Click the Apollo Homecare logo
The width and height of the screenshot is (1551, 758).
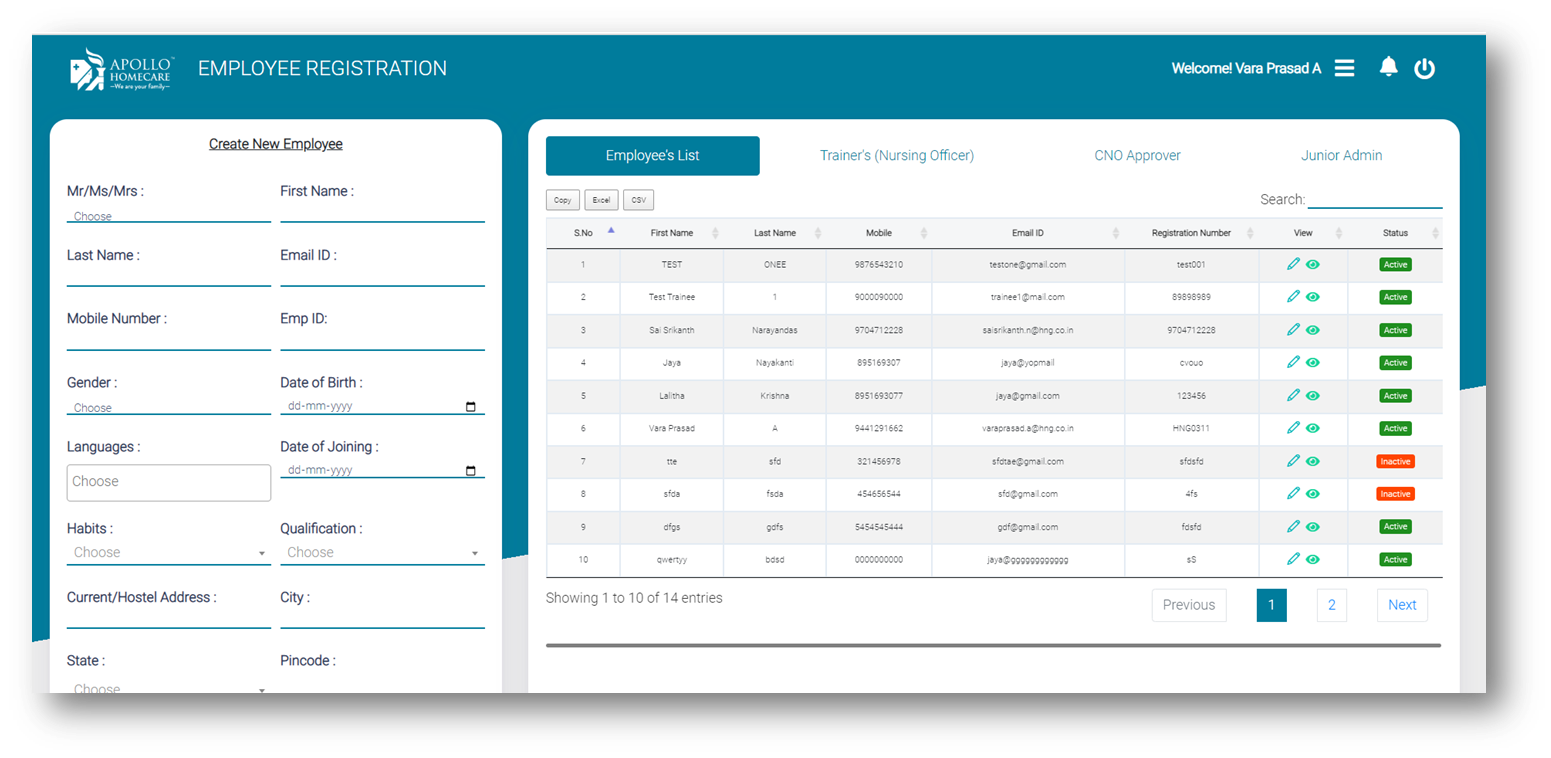(120, 67)
